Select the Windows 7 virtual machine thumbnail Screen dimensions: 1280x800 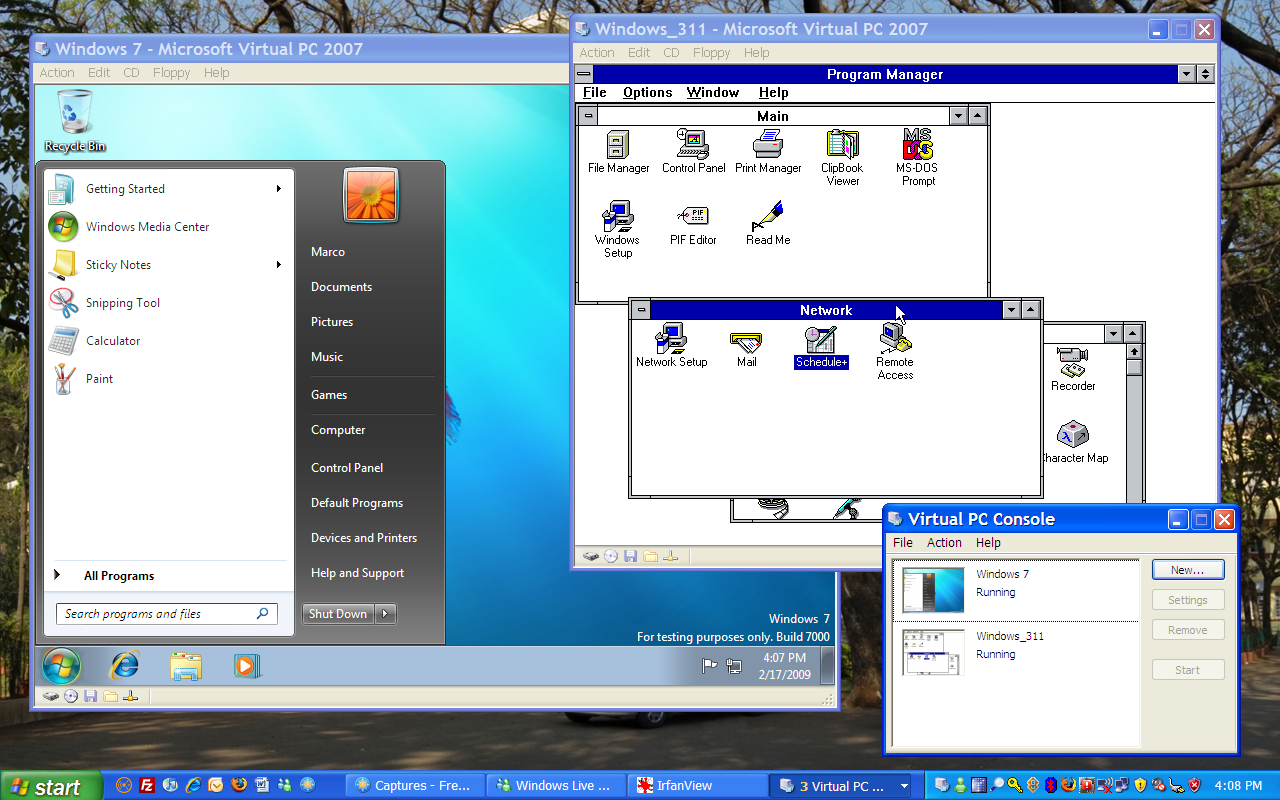click(x=933, y=590)
